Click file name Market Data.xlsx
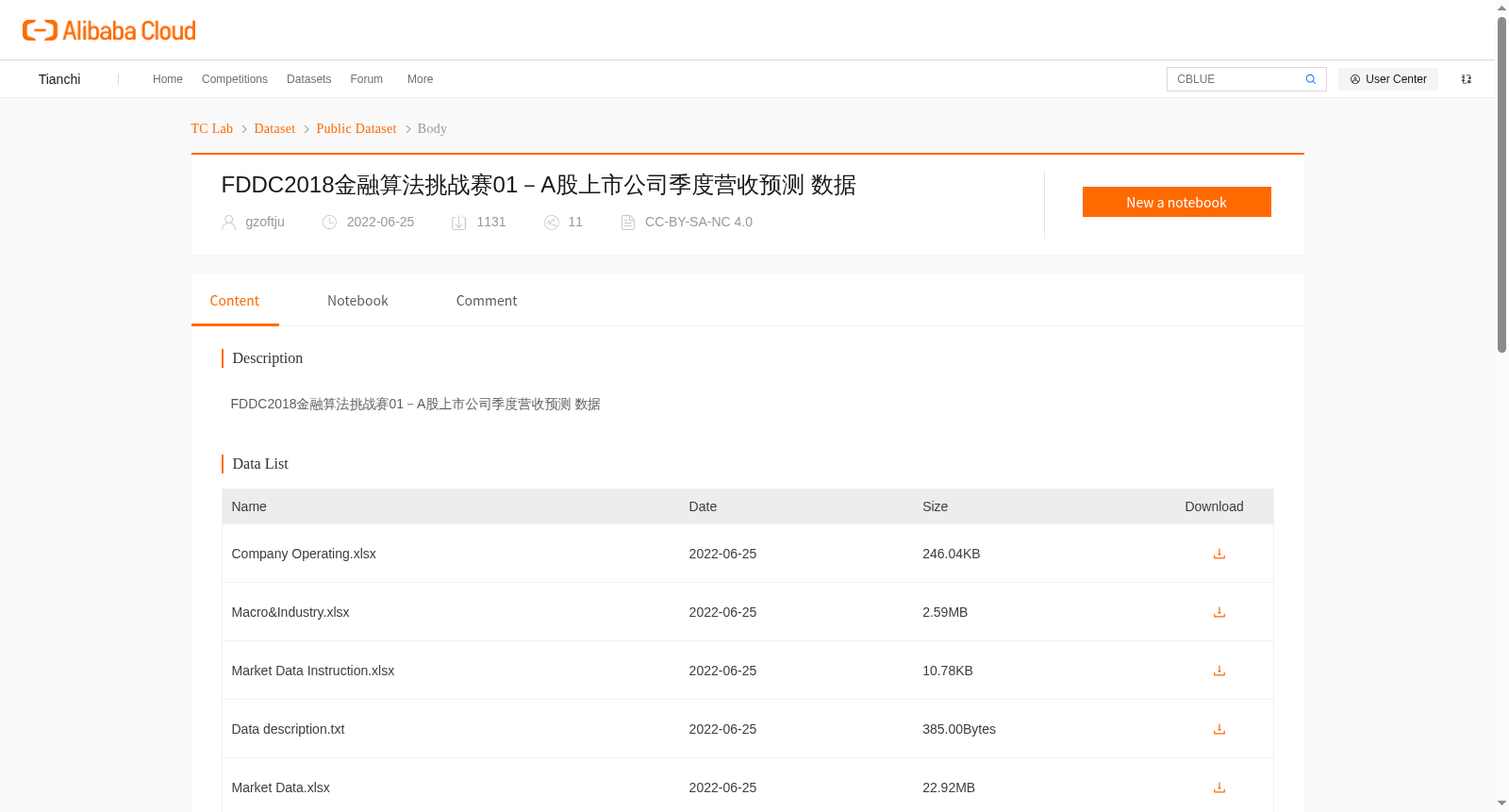This screenshot has height=812, width=1509. (x=280, y=787)
